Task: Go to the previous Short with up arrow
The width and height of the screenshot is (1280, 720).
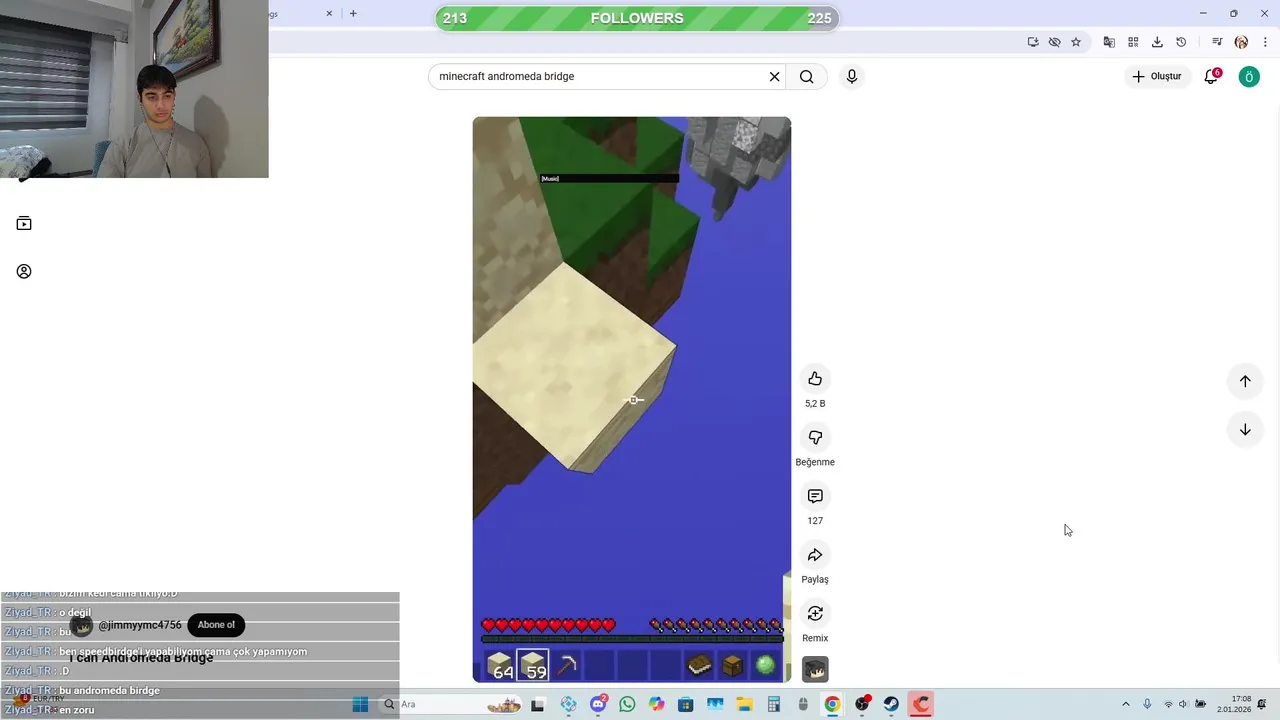Action: tap(1245, 381)
